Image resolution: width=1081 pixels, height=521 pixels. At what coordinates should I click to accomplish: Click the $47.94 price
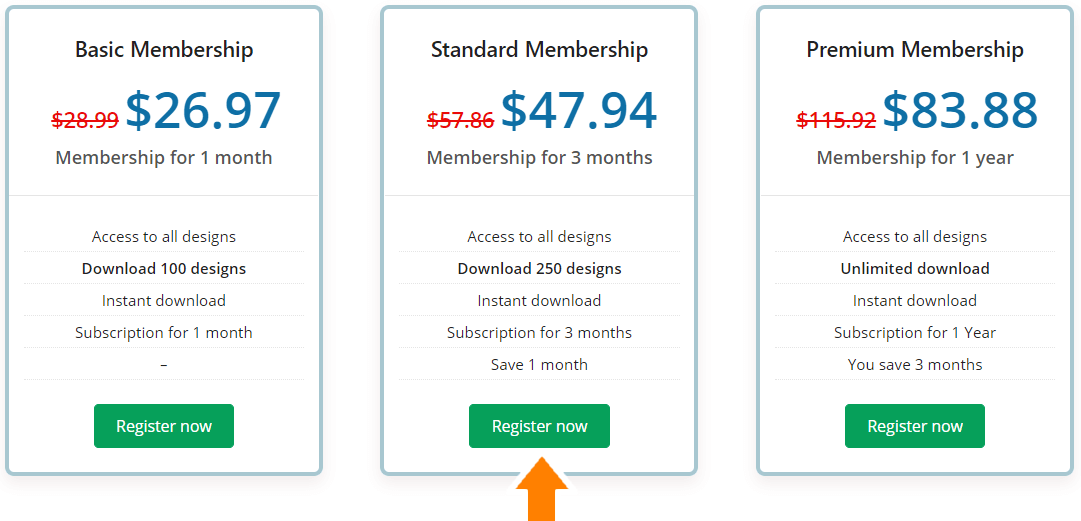[x=579, y=110]
